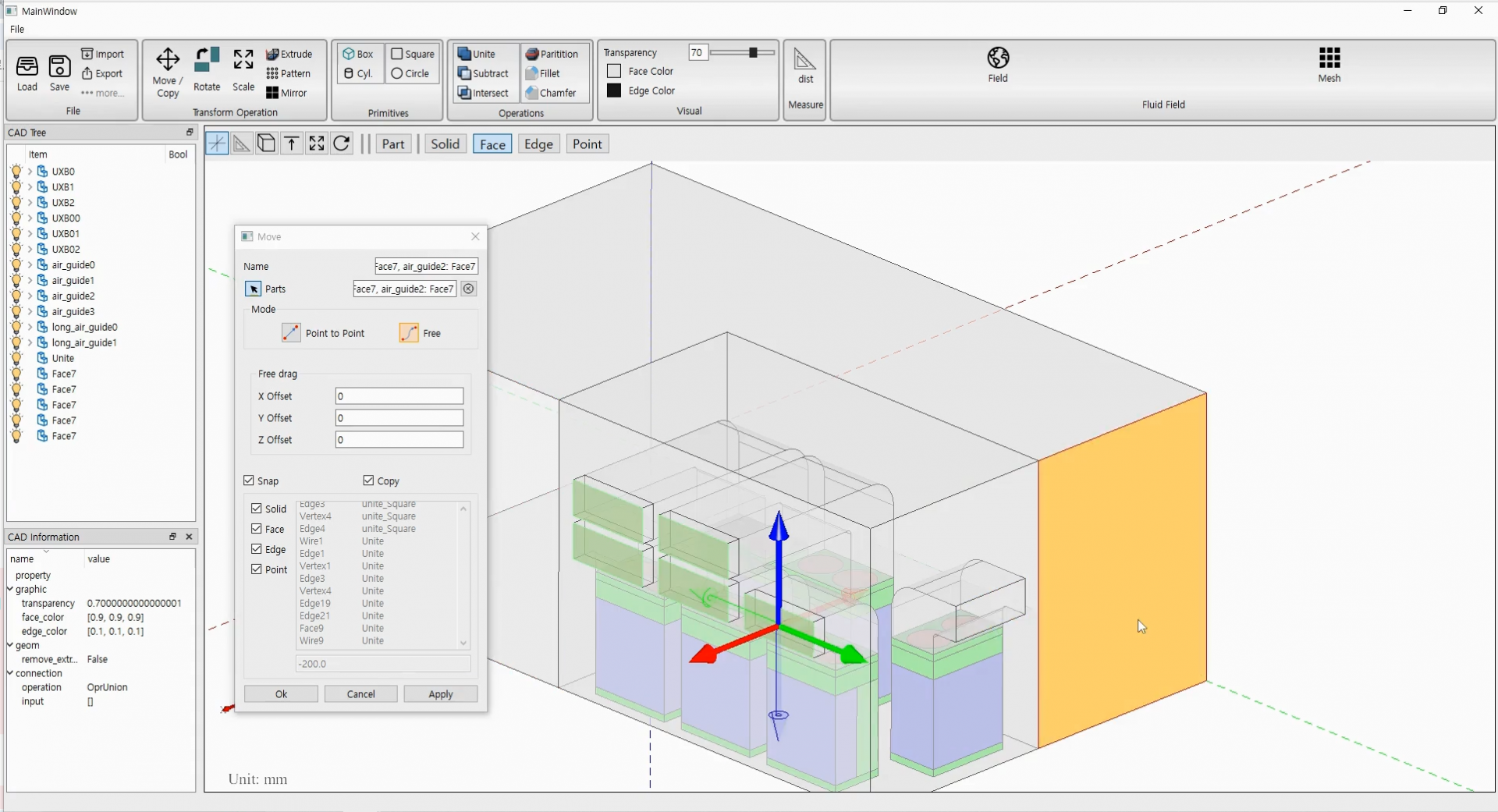Uncheck the Snap checkbox
Screen dimensions: 1498x812
(x=249, y=480)
